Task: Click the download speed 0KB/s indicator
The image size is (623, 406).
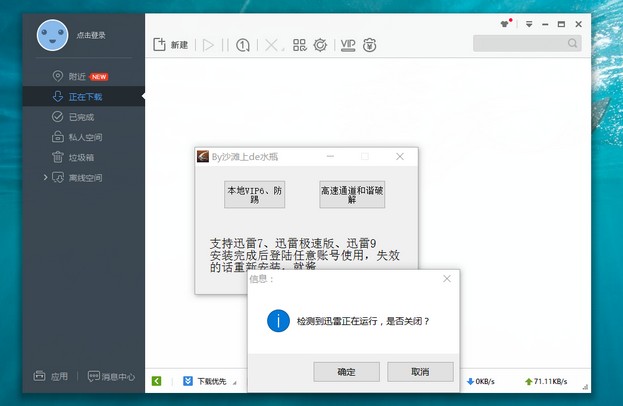Action: click(x=480, y=381)
